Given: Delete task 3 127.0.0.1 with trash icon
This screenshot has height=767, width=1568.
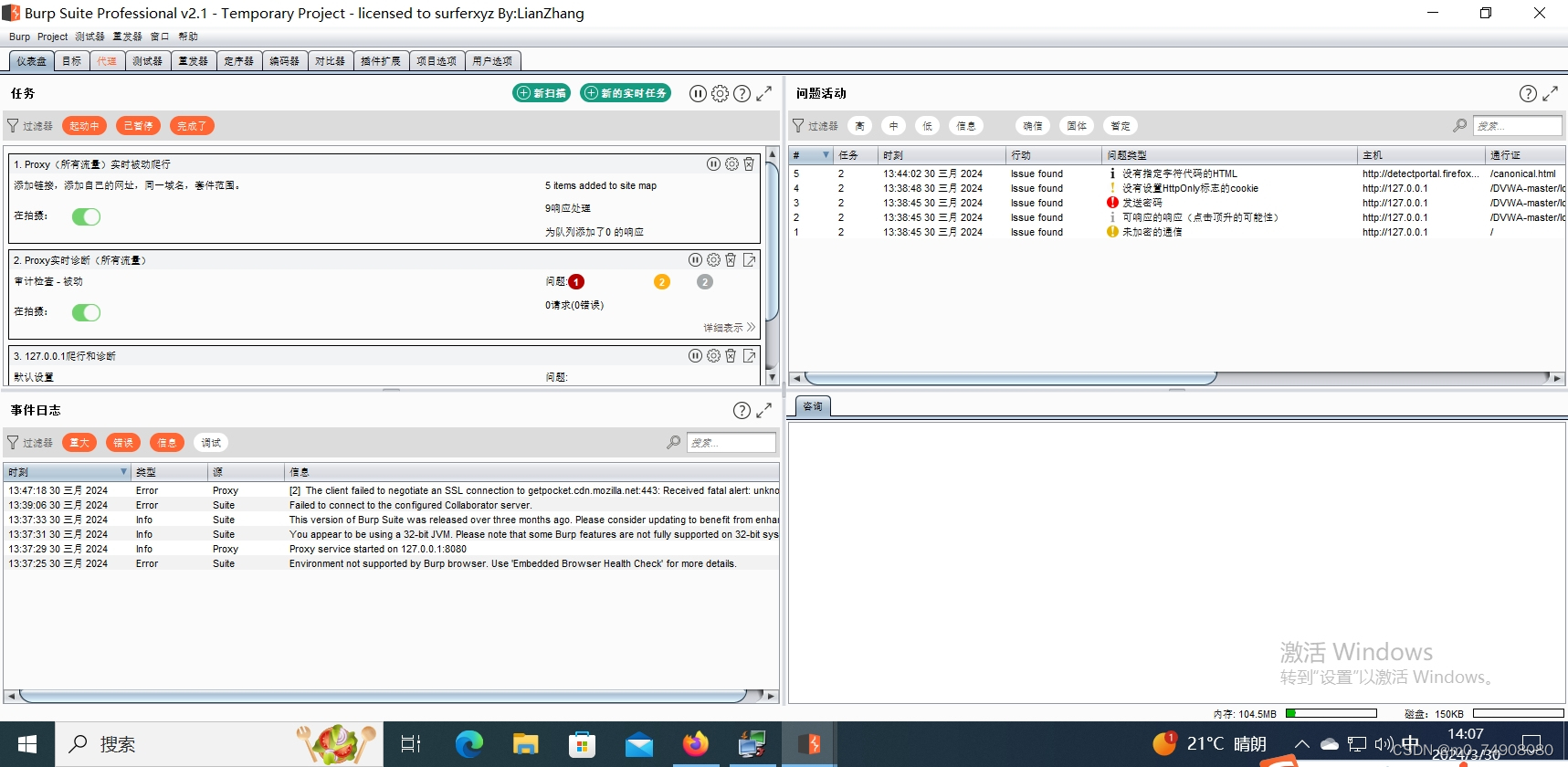Looking at the screenshot, I should [x=731, y=356].
